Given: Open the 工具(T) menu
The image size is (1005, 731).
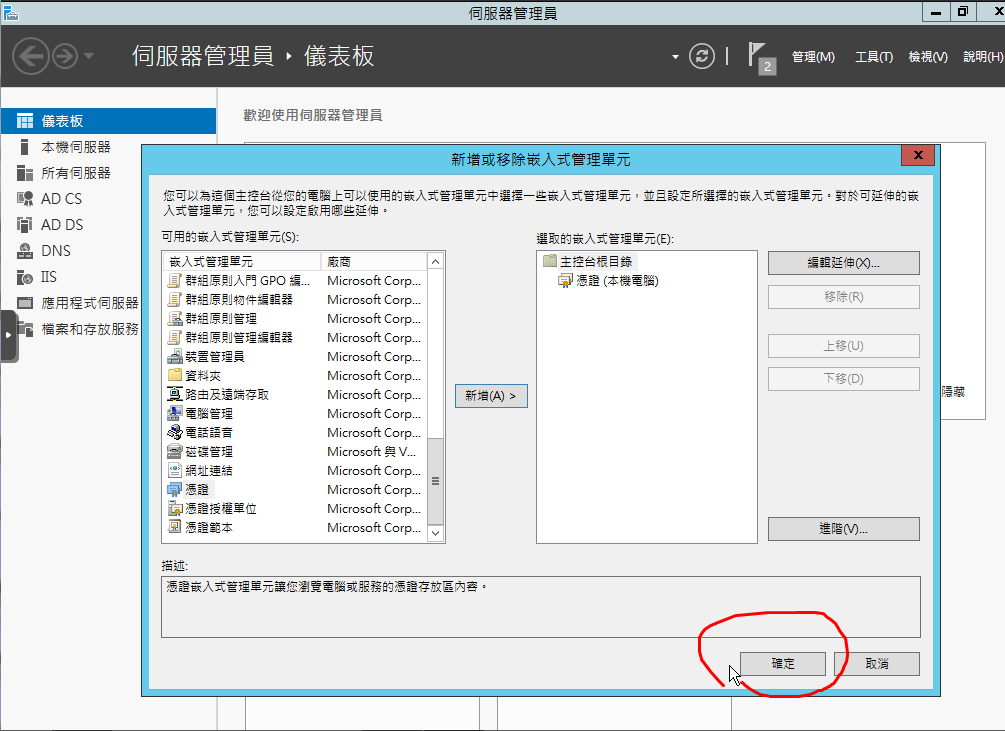Looking at the screenshot, I should (x=874, y=57).
